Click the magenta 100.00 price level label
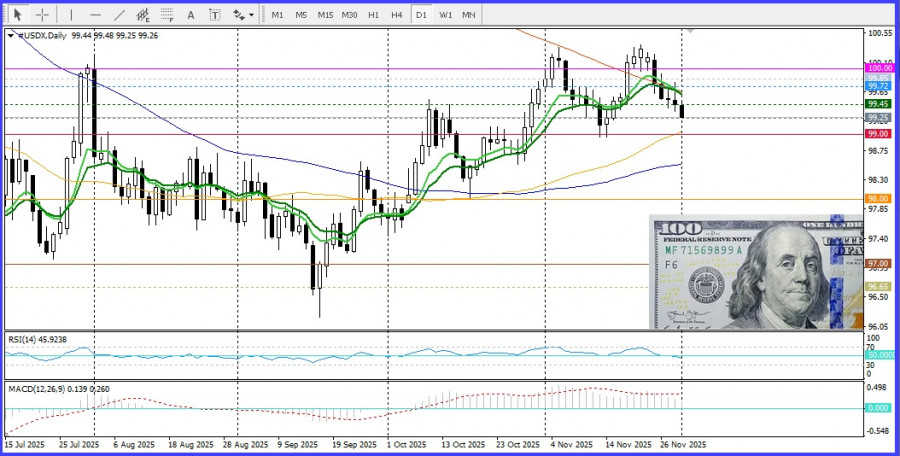This screenshot has width=900, height=456. click(878, 68)
